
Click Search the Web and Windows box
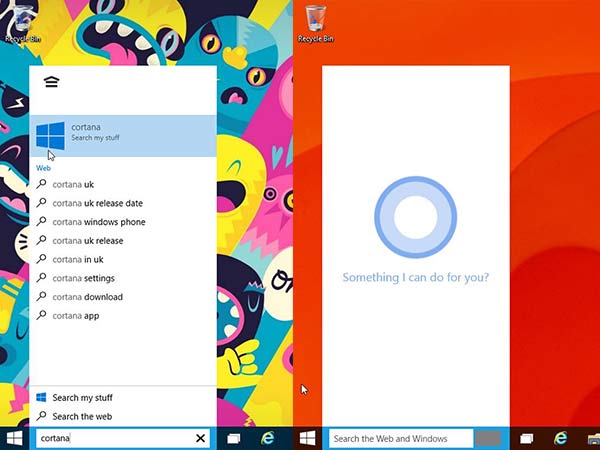click(x=401, y=439)
